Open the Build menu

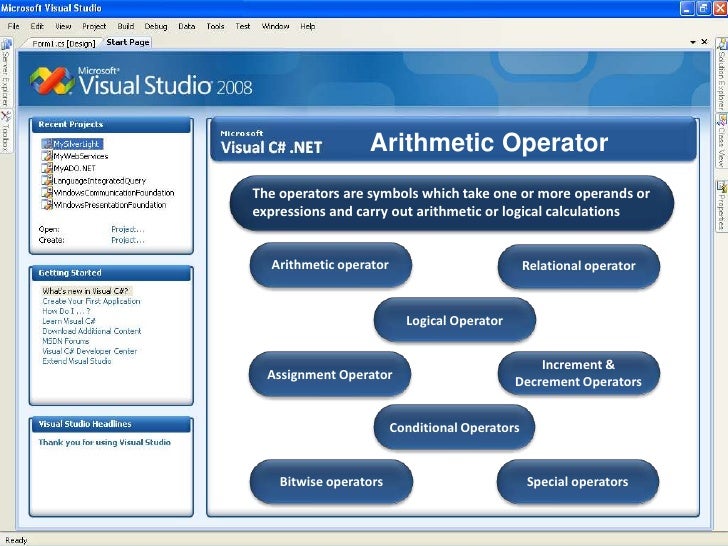125,26
